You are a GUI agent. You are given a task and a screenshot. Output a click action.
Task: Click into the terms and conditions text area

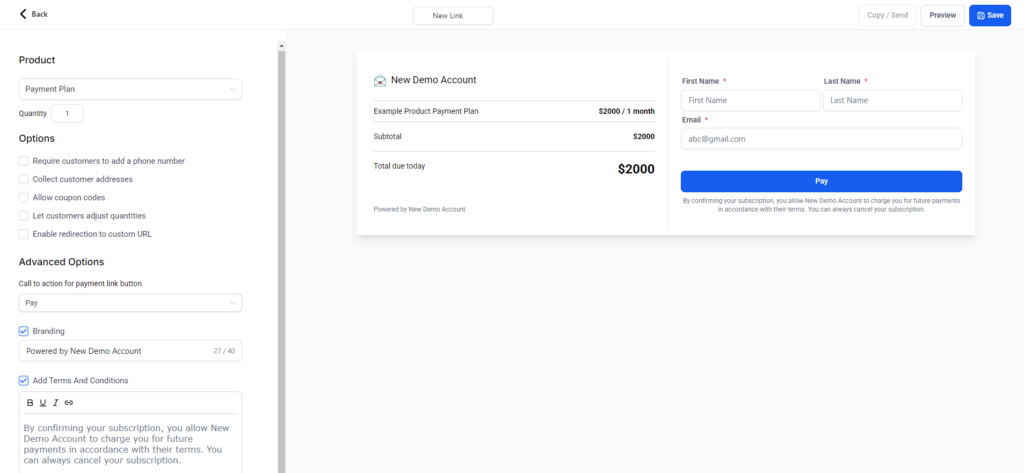[131, 443]
